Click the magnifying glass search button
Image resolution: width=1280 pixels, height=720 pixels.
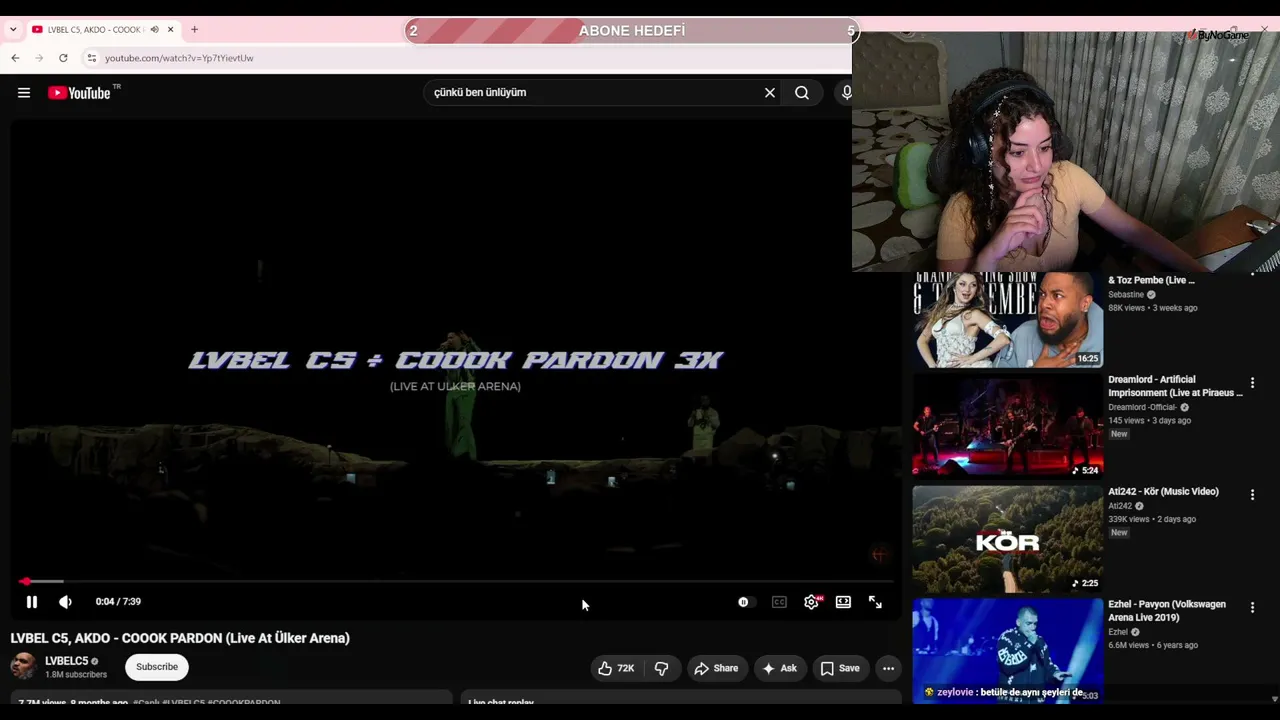tap(802, 93)
